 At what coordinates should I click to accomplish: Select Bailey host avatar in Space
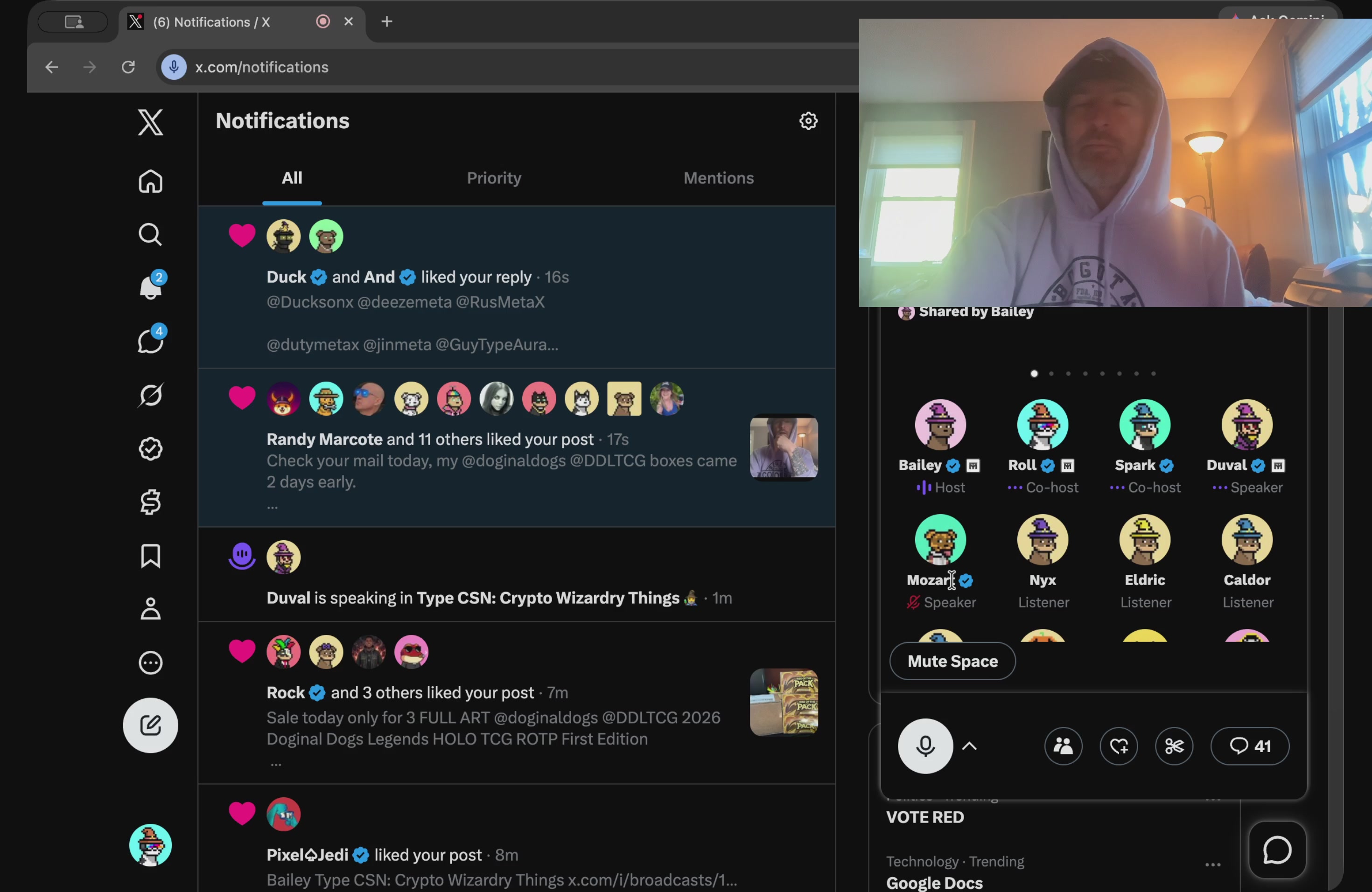940,425
